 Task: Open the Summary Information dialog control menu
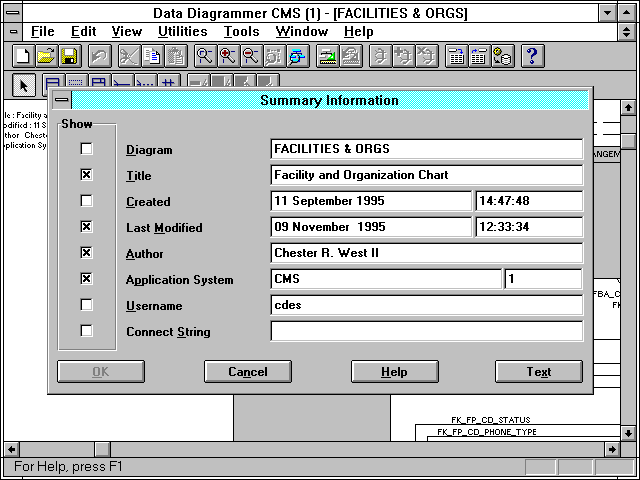(61, 100)
